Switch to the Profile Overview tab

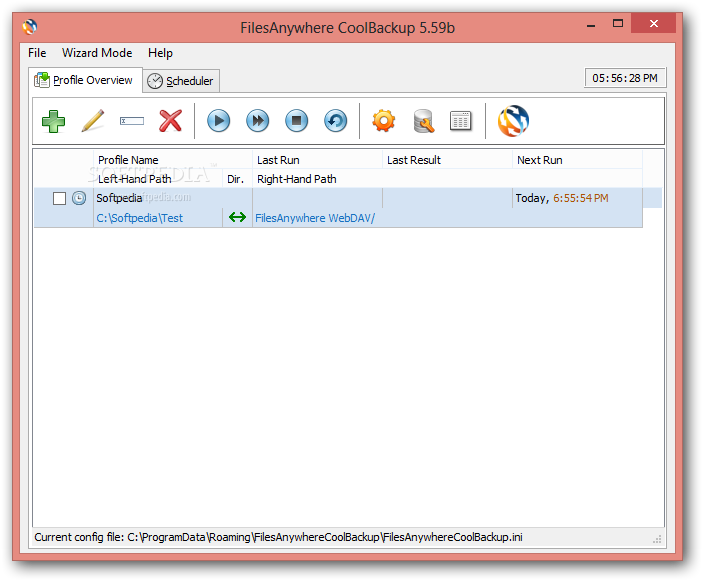click(85, 80)
